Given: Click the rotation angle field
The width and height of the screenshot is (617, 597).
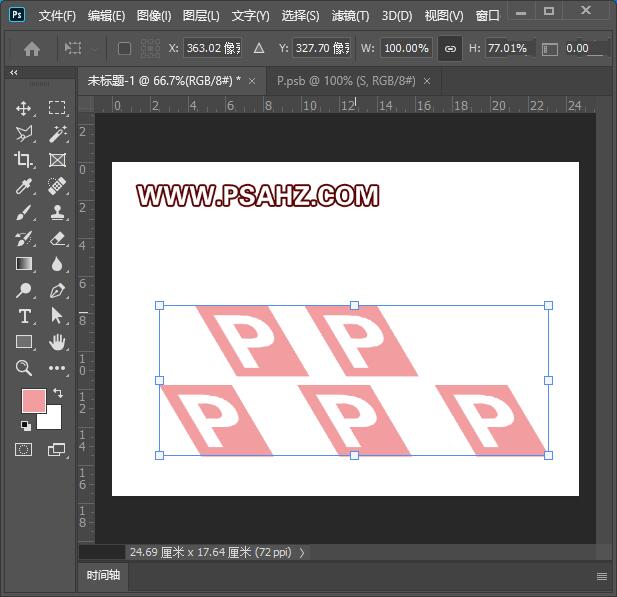Looking at the screenshot, I should click(x=584, y=48).
